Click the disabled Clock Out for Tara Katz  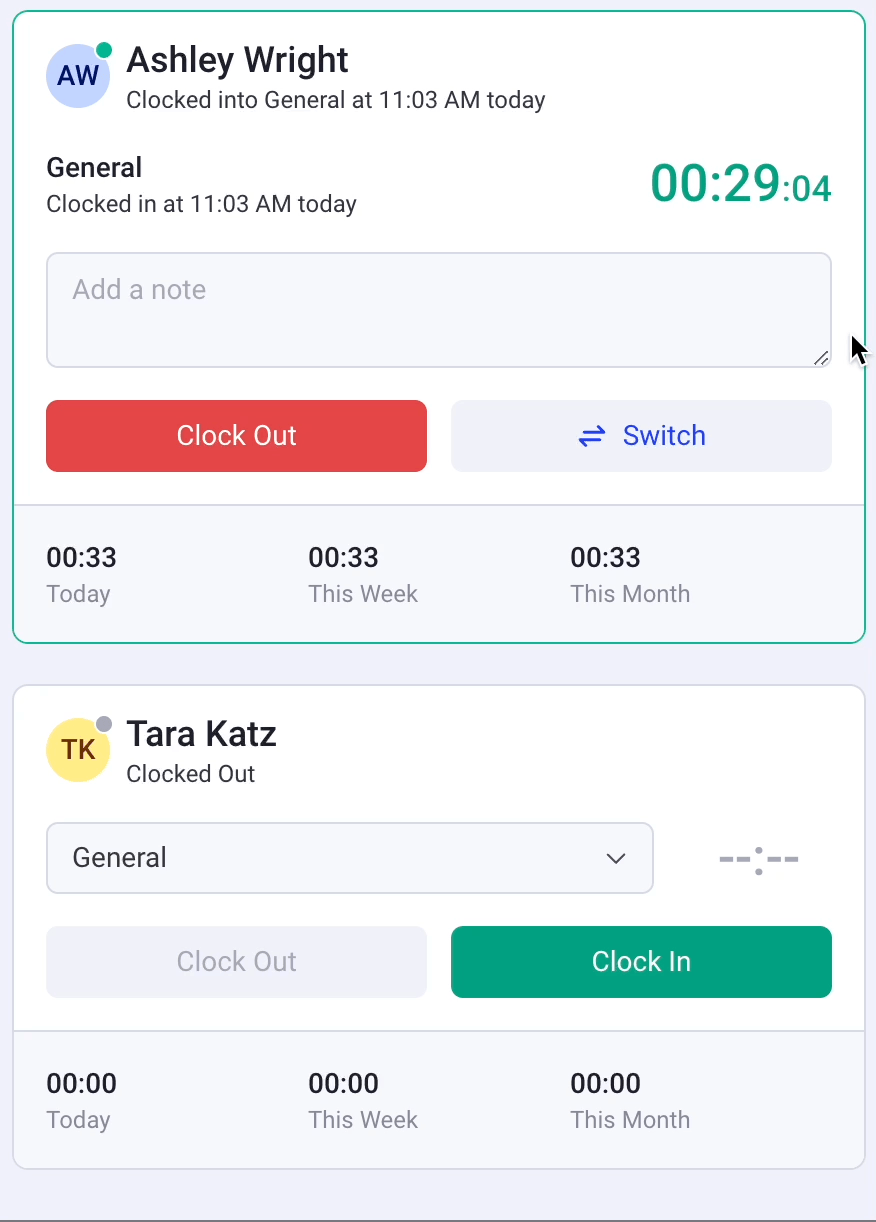click(237, 962)
